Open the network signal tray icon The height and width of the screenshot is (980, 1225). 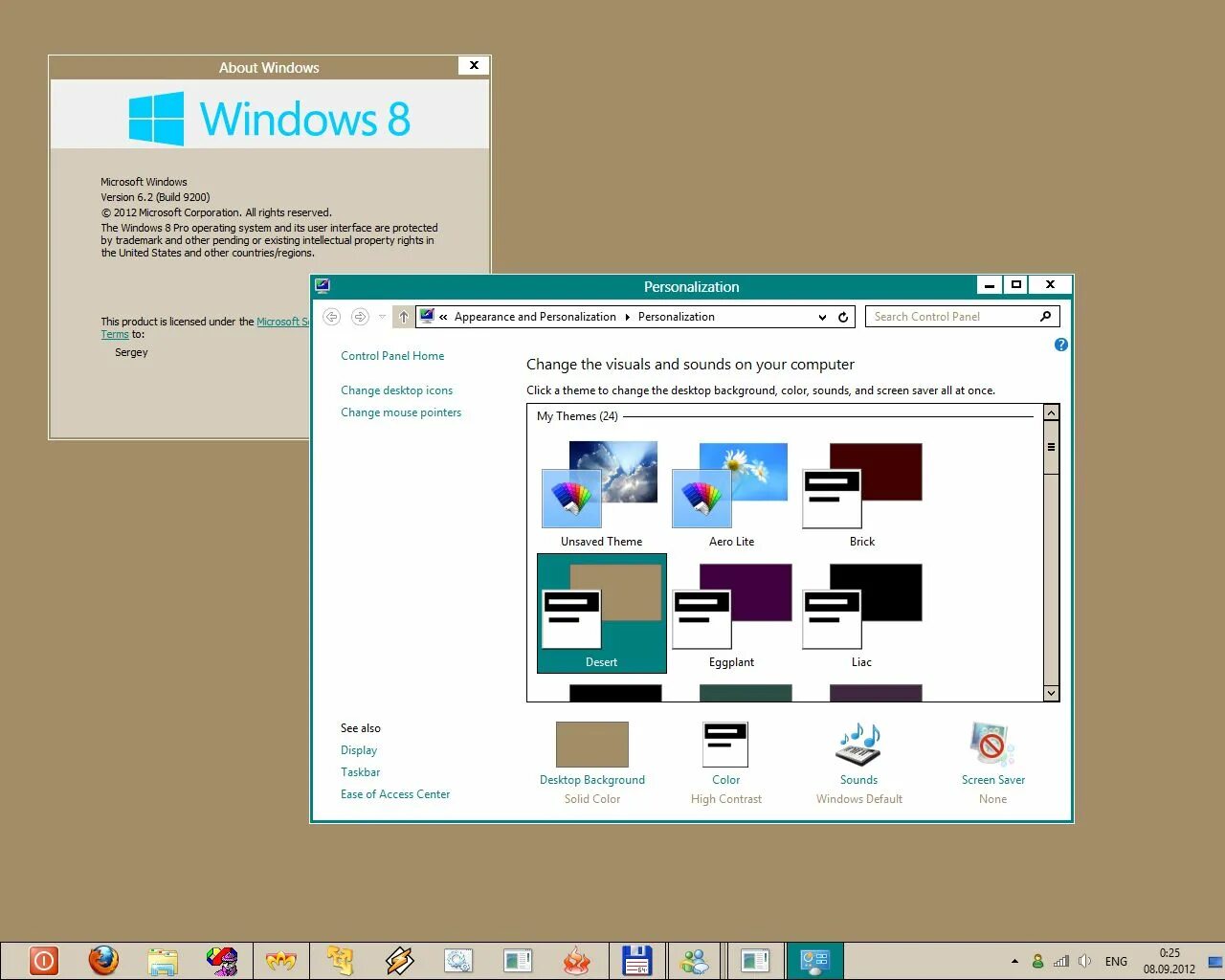(1061, 961)
